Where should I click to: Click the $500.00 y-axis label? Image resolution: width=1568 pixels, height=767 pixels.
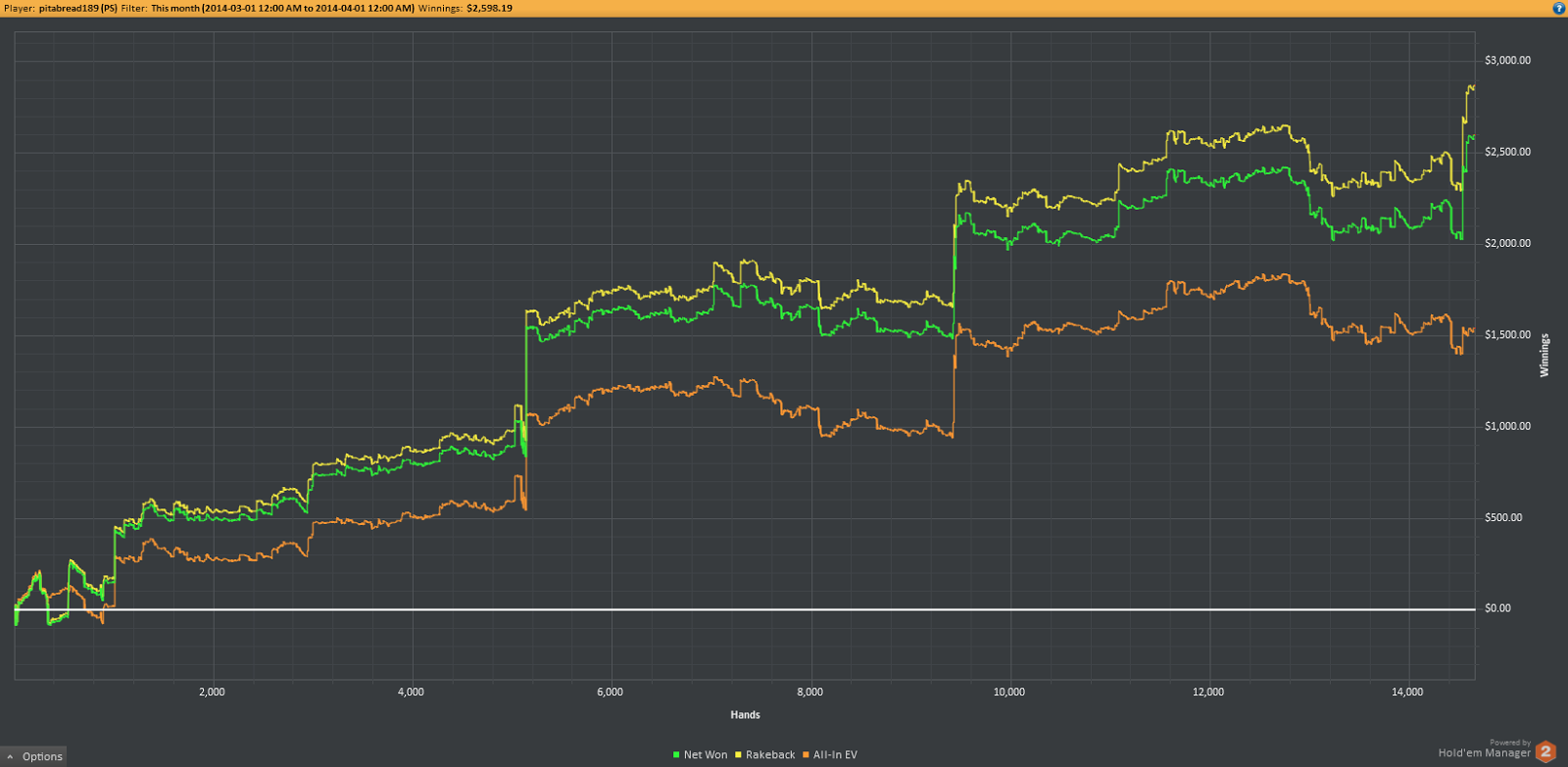tap(1503, 517)
